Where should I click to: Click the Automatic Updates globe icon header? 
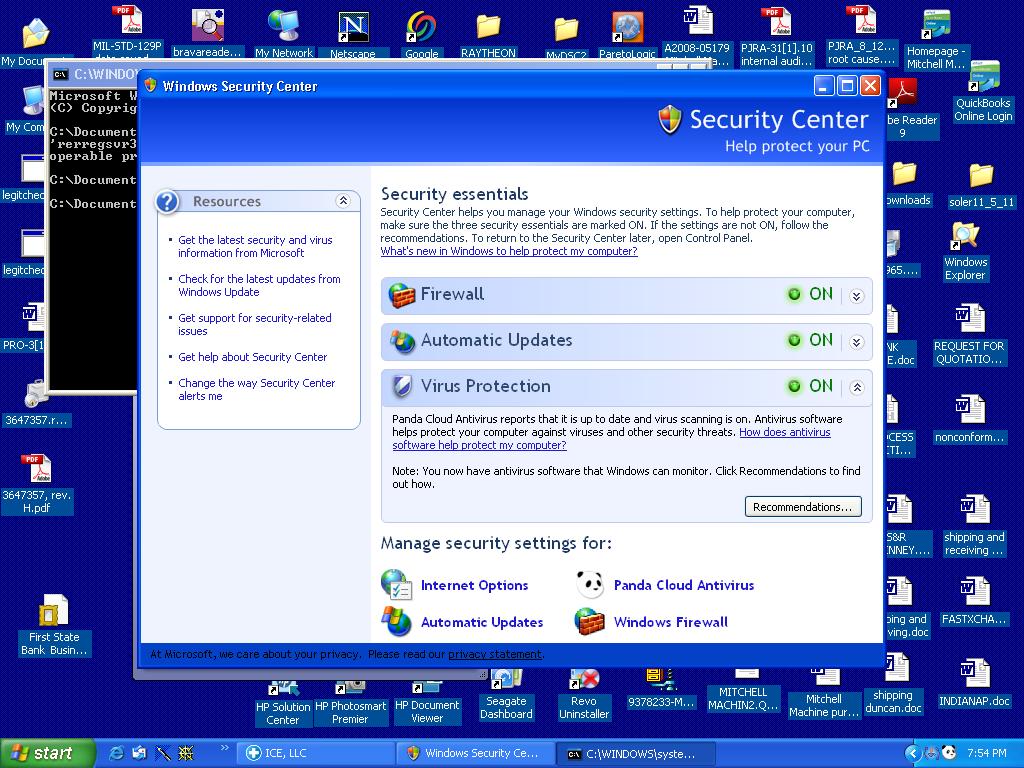click(402, 342)
